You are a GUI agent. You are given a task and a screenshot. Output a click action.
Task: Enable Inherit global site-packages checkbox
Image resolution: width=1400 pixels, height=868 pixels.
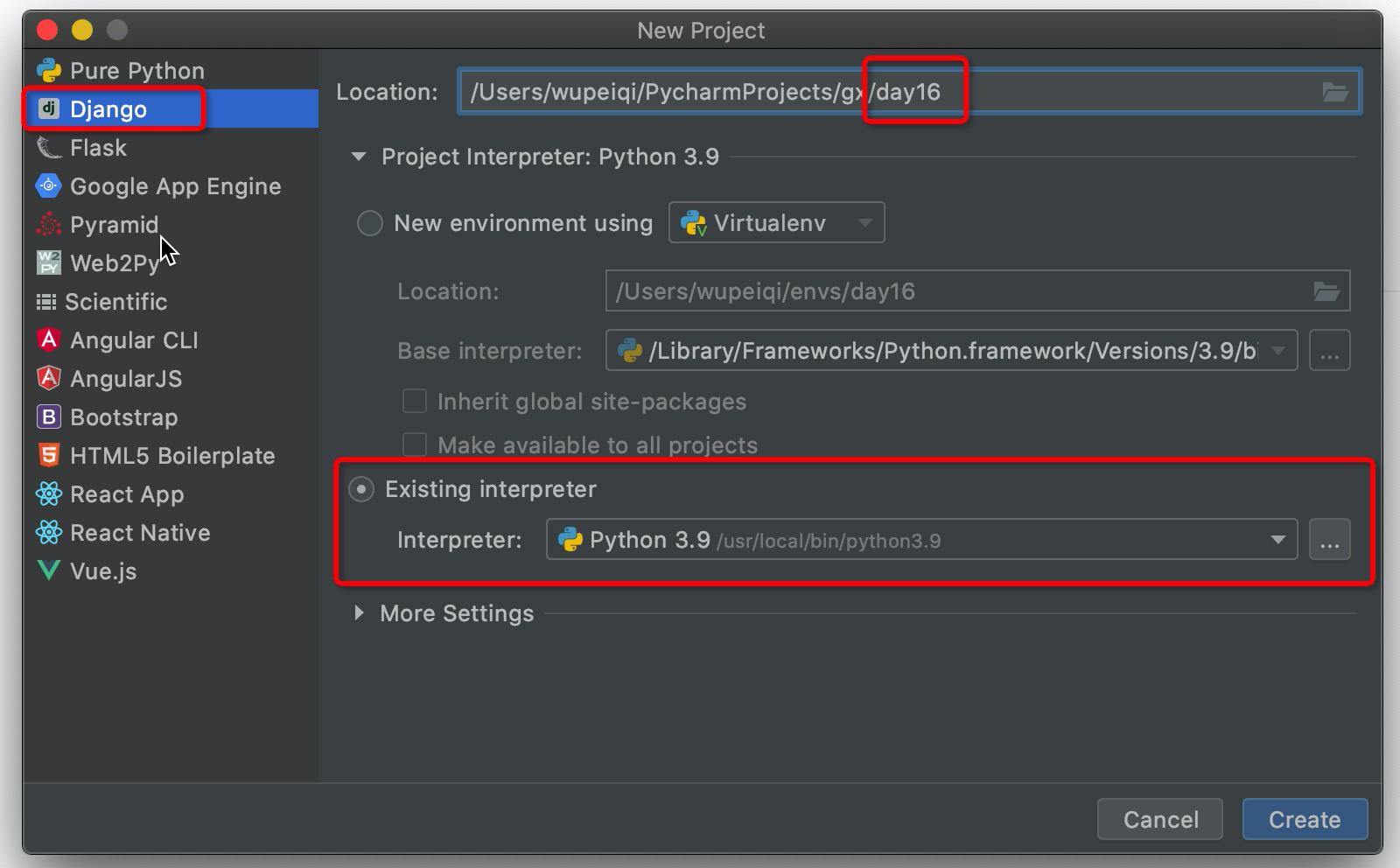click(414, 402)
